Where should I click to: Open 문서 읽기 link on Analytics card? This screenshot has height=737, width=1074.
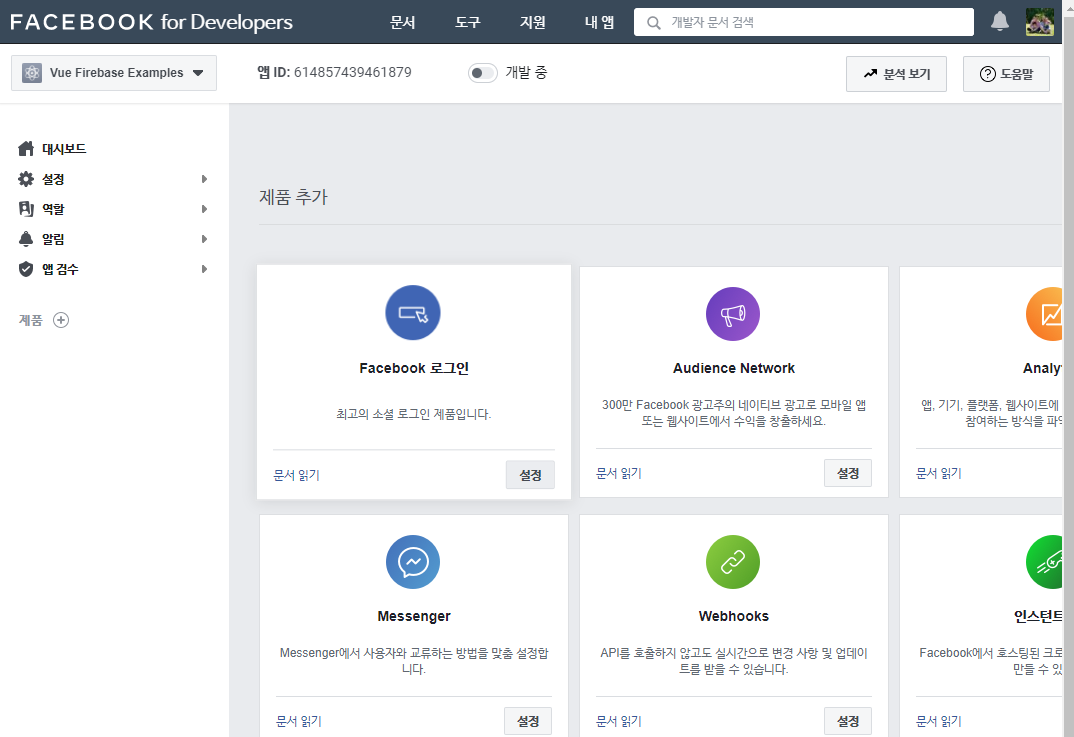[939, 473]
